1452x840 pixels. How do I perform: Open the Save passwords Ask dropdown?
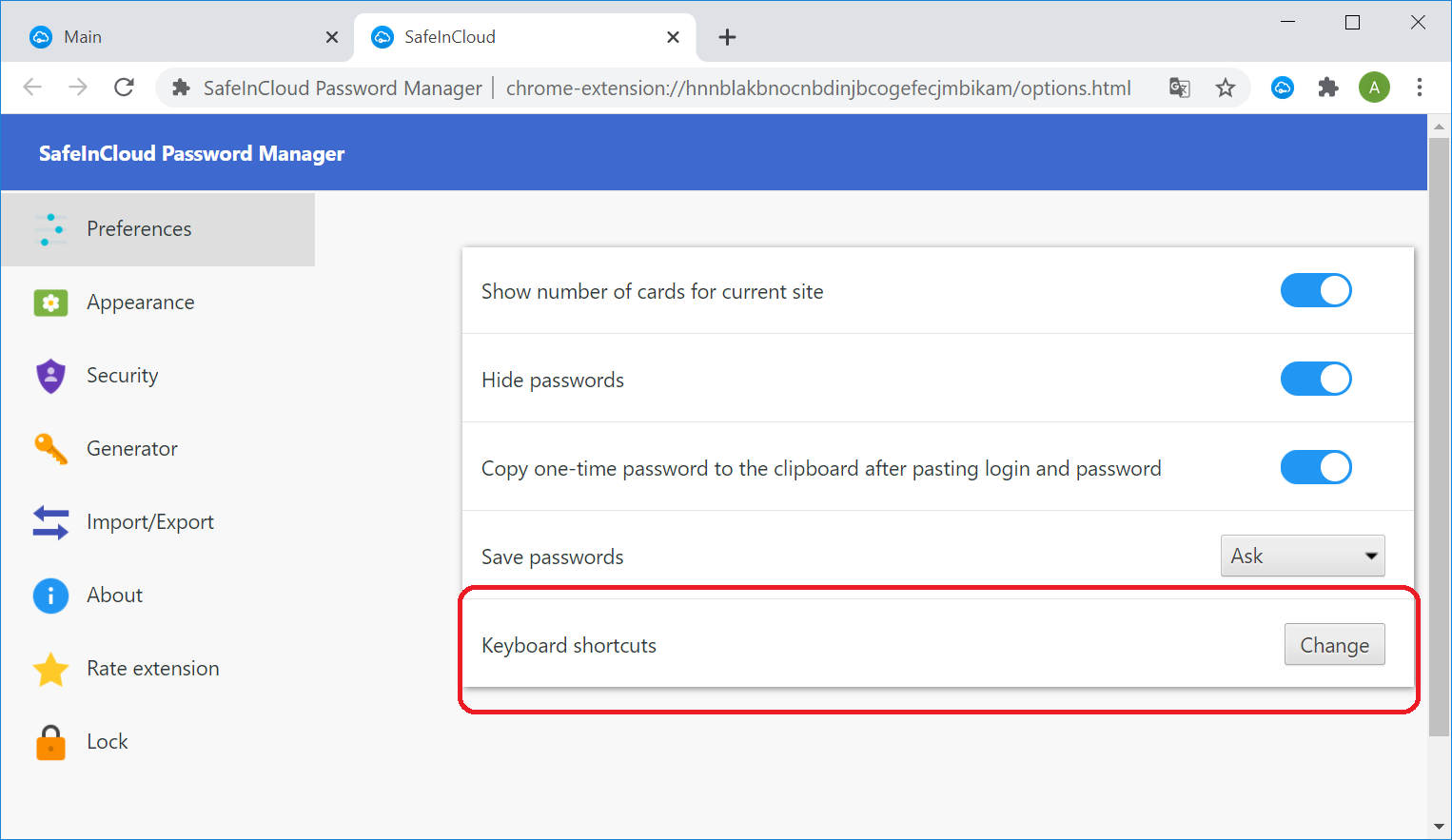[x=1303, y=556]
